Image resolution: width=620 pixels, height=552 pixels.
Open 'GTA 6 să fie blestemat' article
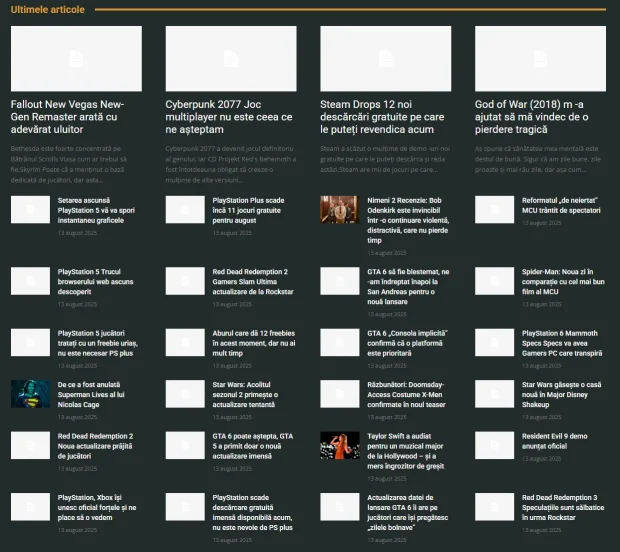[408, 287]
